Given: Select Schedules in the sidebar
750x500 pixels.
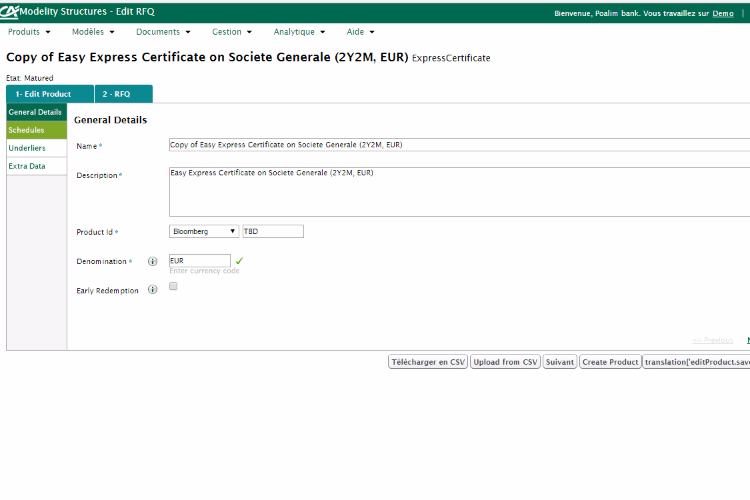Looking at the screenshot, I should point(36,130).
